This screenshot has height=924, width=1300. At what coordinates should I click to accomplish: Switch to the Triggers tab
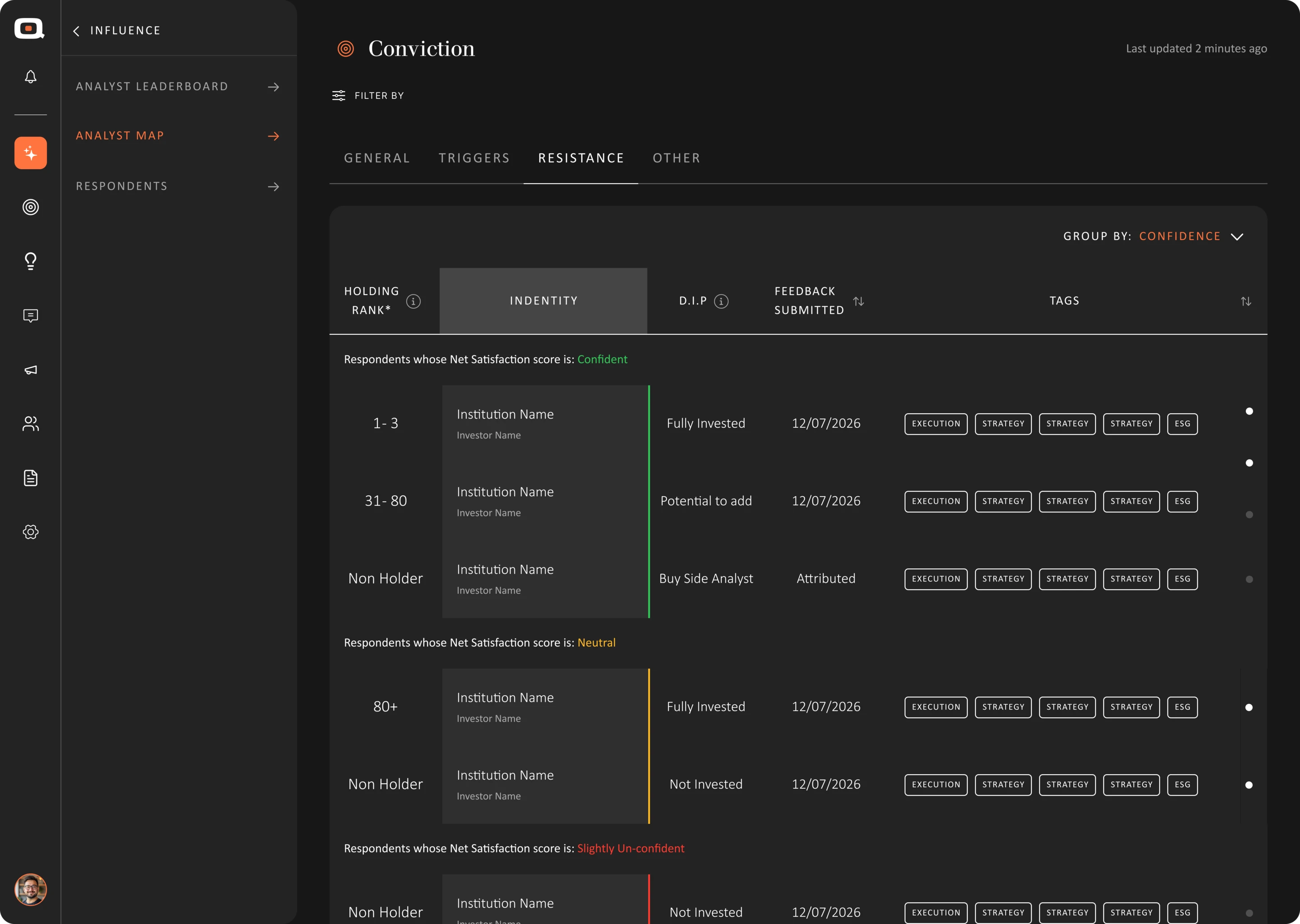click(474, 158)
